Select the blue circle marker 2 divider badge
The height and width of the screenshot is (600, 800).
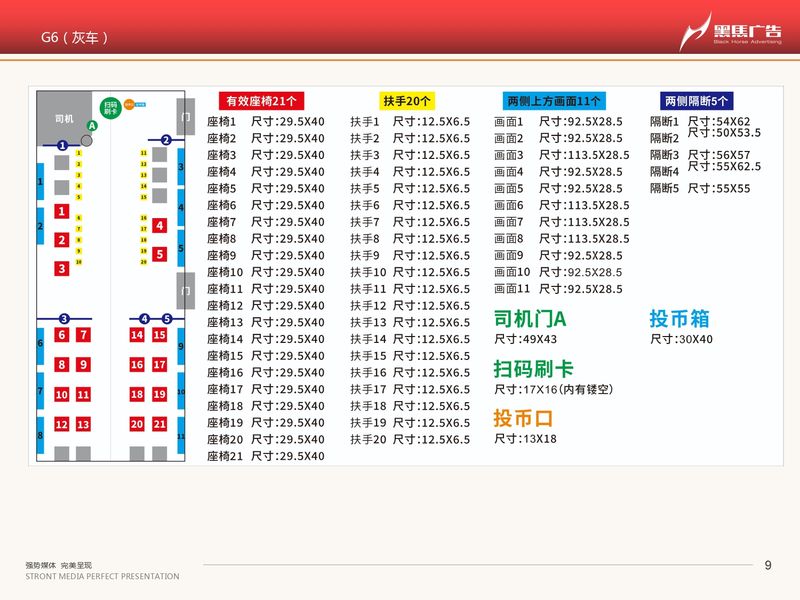coord(165,140)
